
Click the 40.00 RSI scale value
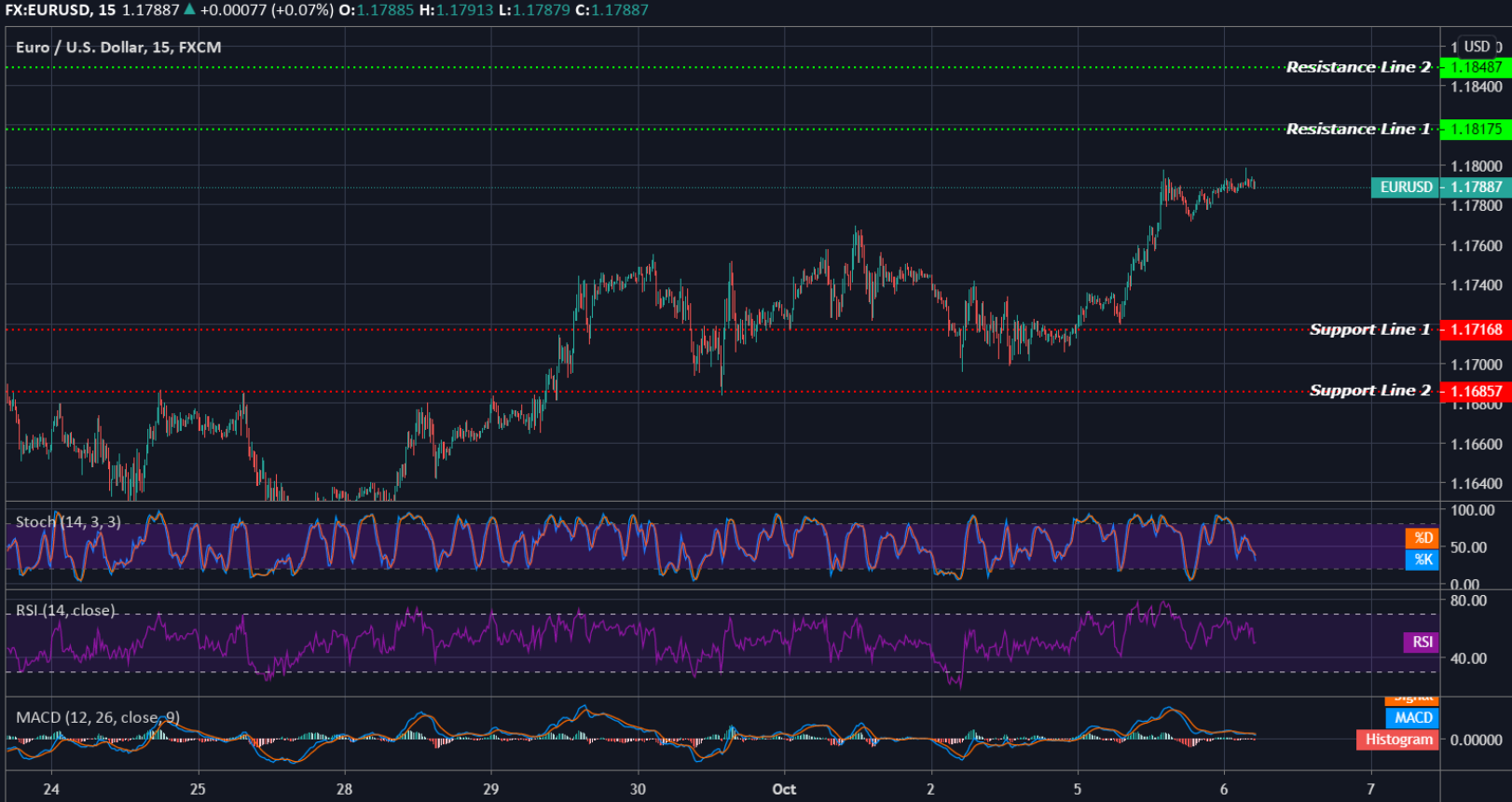tap(1469, 658)
